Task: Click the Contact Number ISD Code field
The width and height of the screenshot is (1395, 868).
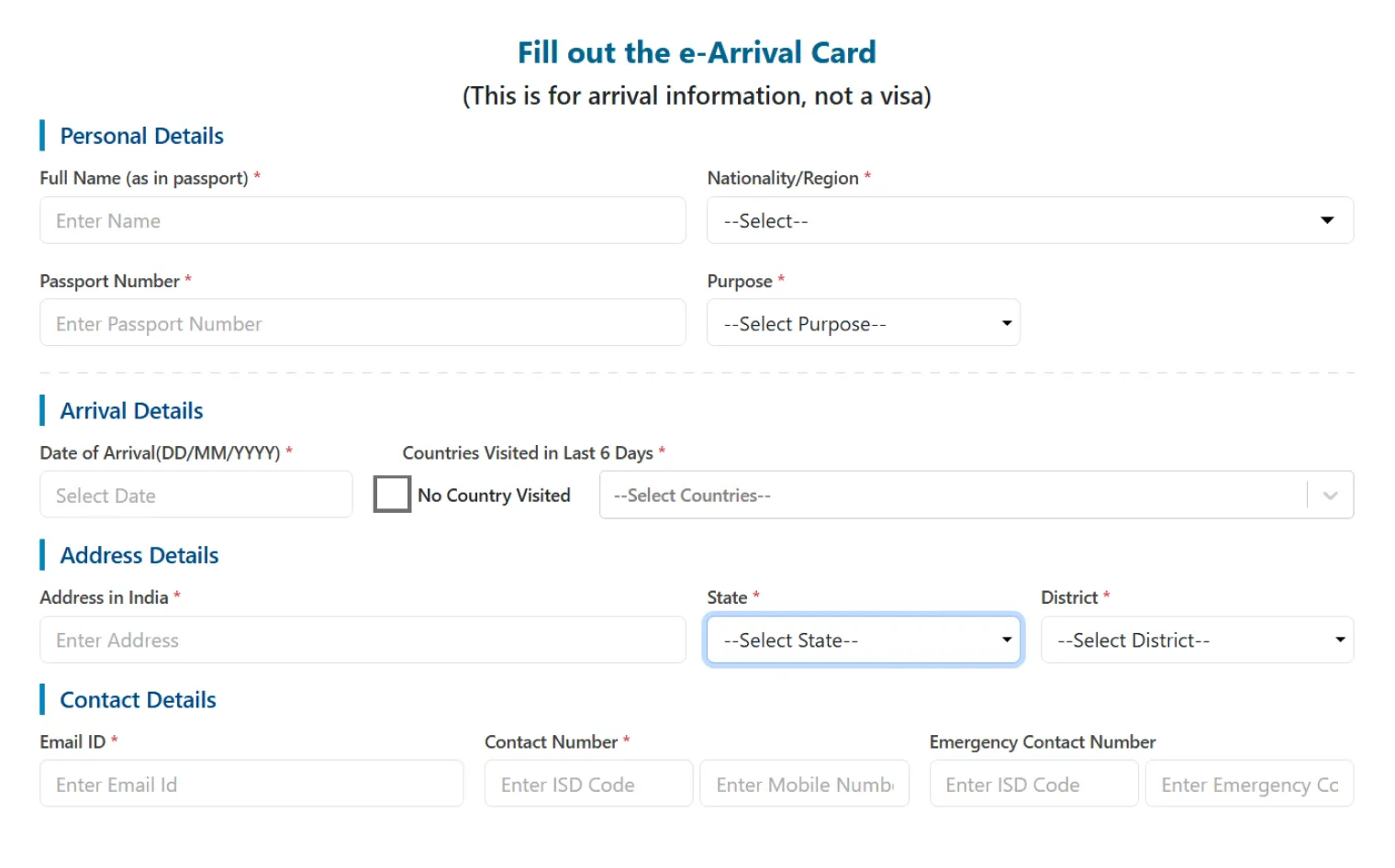Action: [x=587, y=785]
